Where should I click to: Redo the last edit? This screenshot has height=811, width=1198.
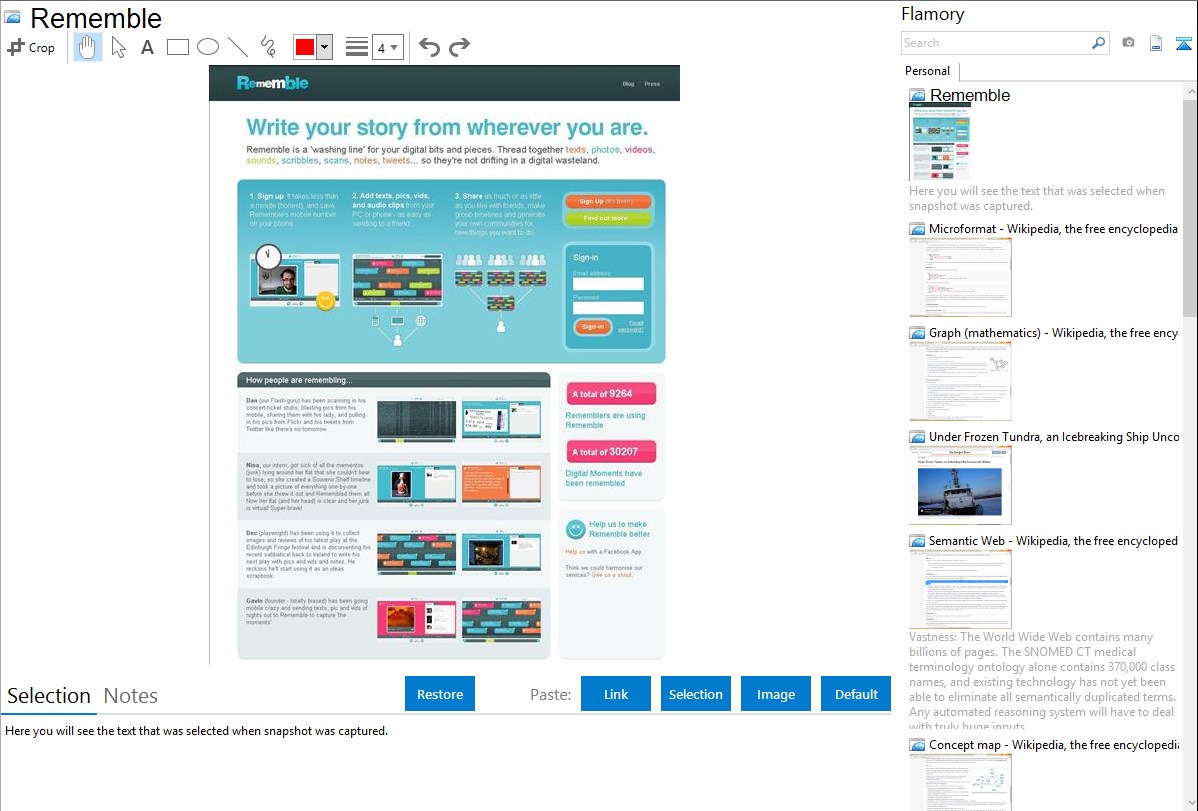(459, 47)
